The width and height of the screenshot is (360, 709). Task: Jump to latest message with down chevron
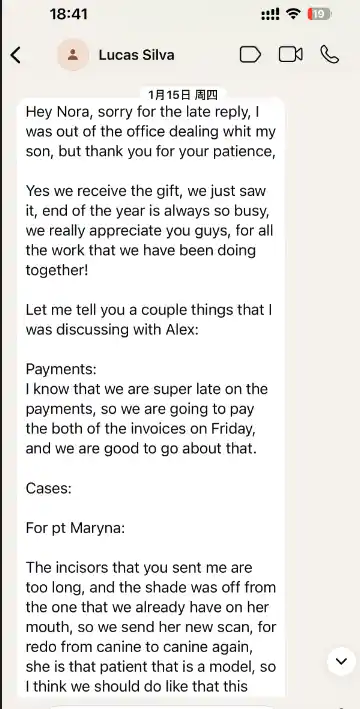tap(341, 662)
